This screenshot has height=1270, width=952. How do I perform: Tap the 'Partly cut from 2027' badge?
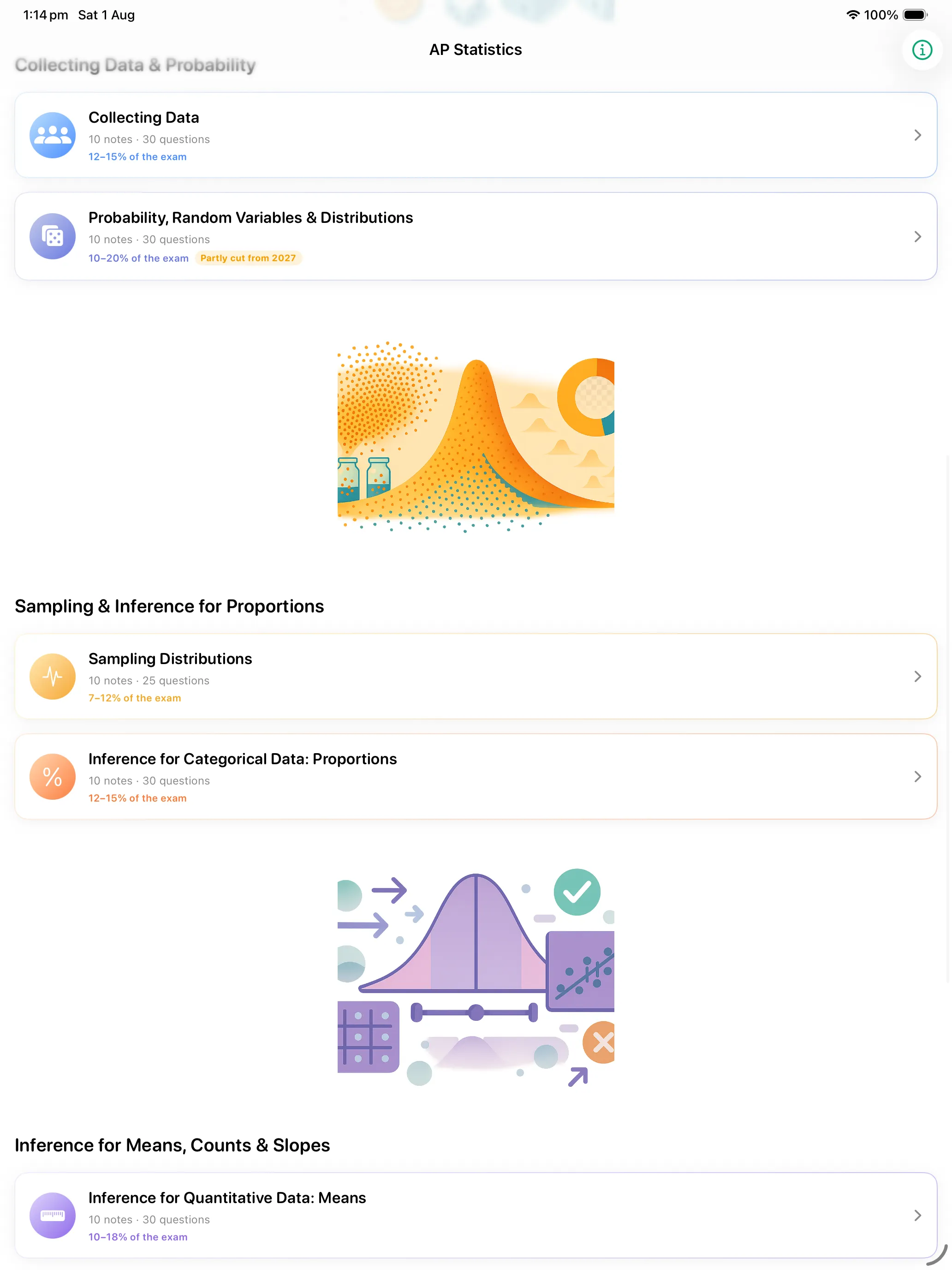(x=248, y=258)
